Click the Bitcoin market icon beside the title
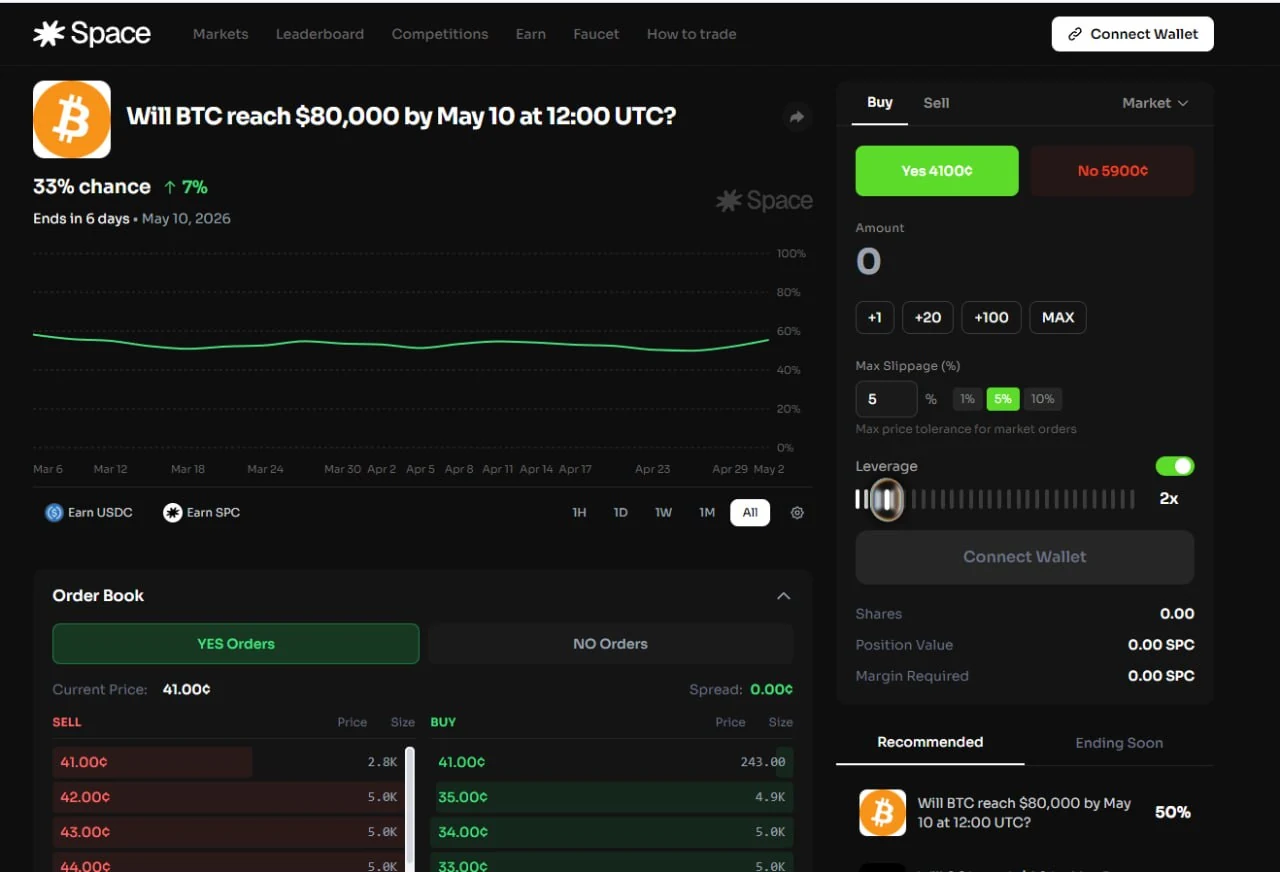This screenshot has width=1280, height=872. click(72, 119)
